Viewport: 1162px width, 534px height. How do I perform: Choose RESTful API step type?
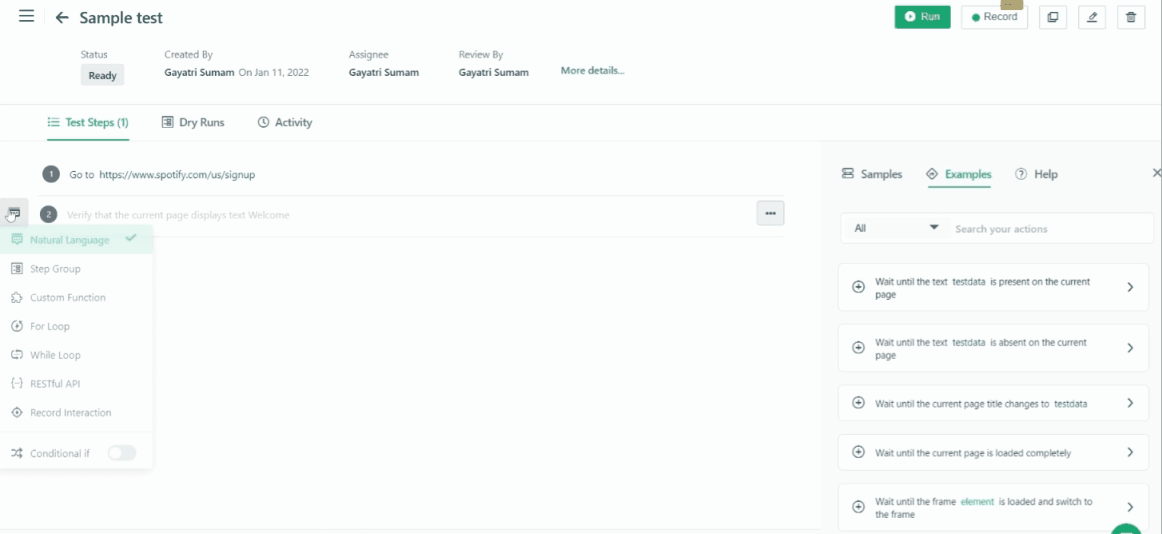[x=76, y=384]
